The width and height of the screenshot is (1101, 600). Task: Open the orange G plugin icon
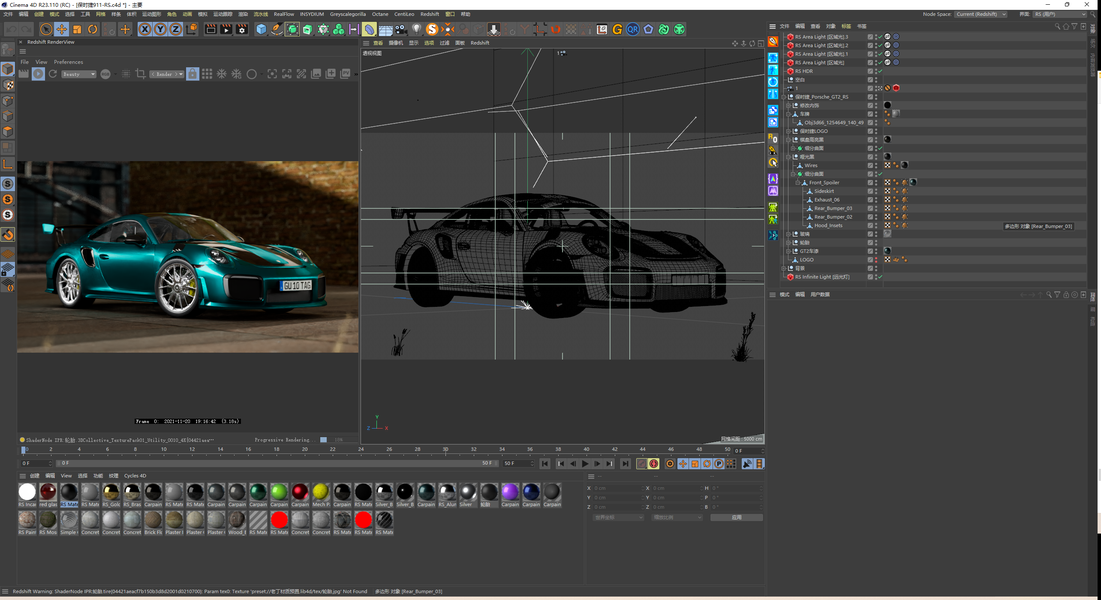coord(617,30)
